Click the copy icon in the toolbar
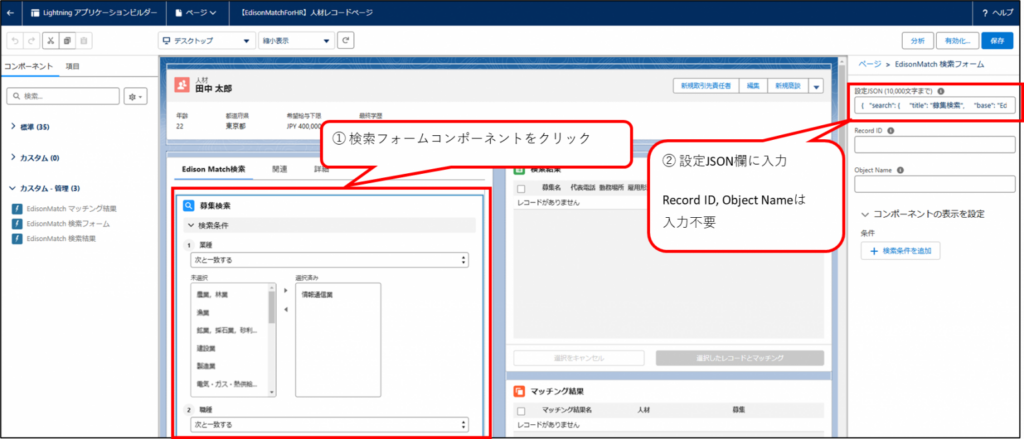Screen dimensions: 1024x439 coord(67,41)
